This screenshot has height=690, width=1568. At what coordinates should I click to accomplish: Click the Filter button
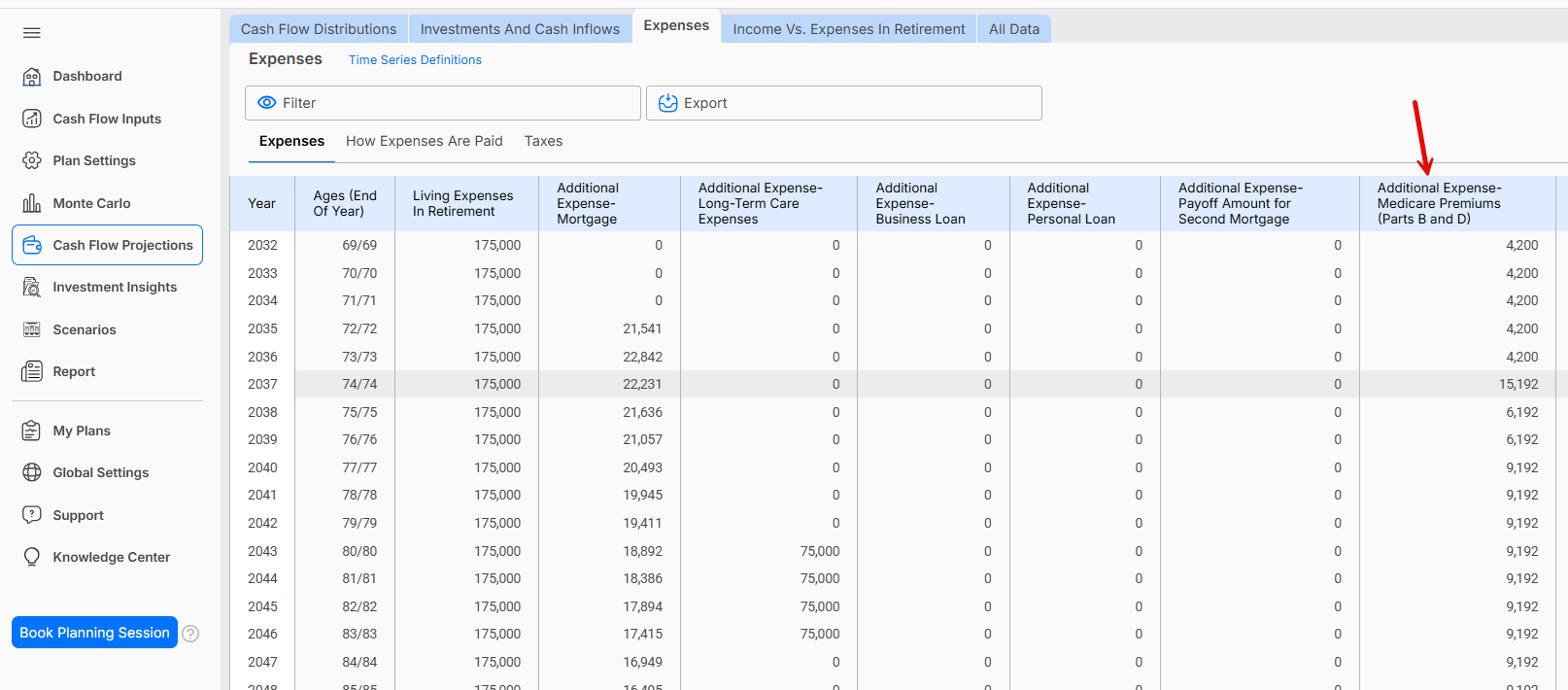(443, 103)
